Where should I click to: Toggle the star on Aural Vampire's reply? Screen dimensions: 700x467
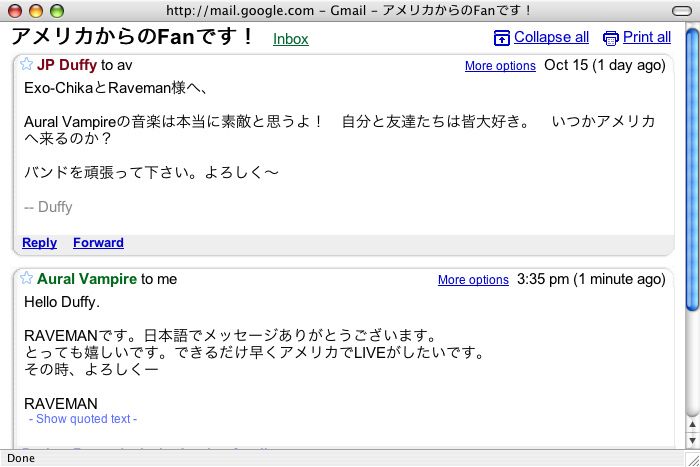pyautogui.click(x=27, y=278)
